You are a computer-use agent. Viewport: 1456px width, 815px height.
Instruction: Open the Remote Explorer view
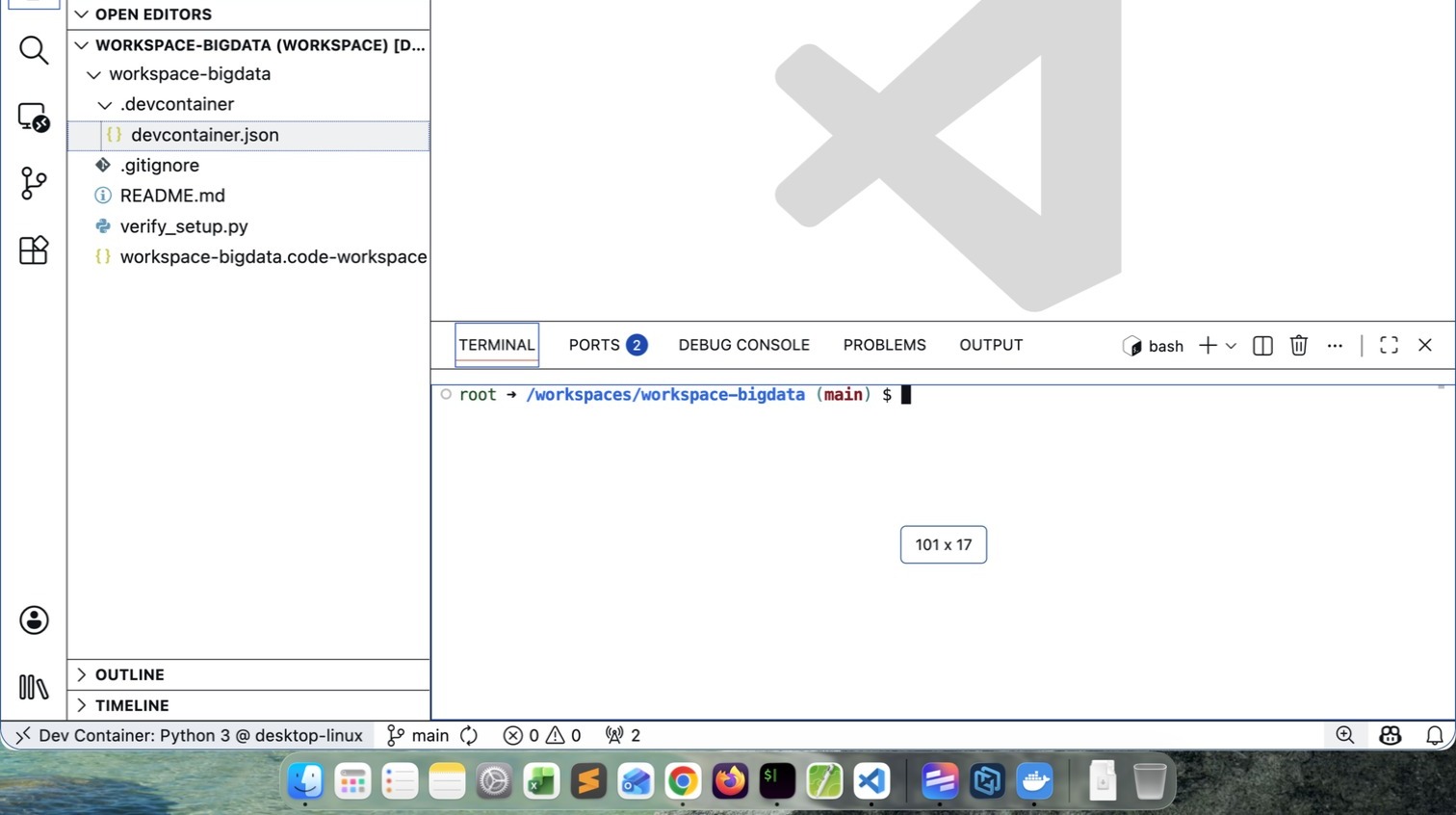(34, 117)
